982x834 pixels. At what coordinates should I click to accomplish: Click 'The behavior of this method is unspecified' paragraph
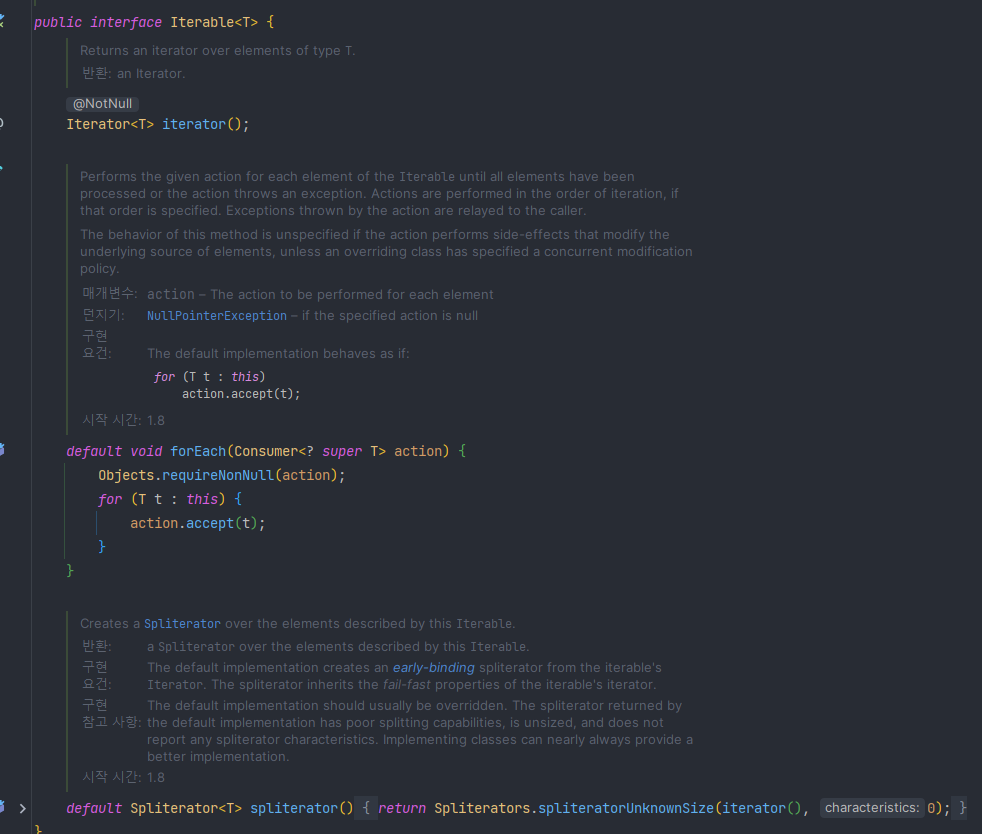(386, 251)
